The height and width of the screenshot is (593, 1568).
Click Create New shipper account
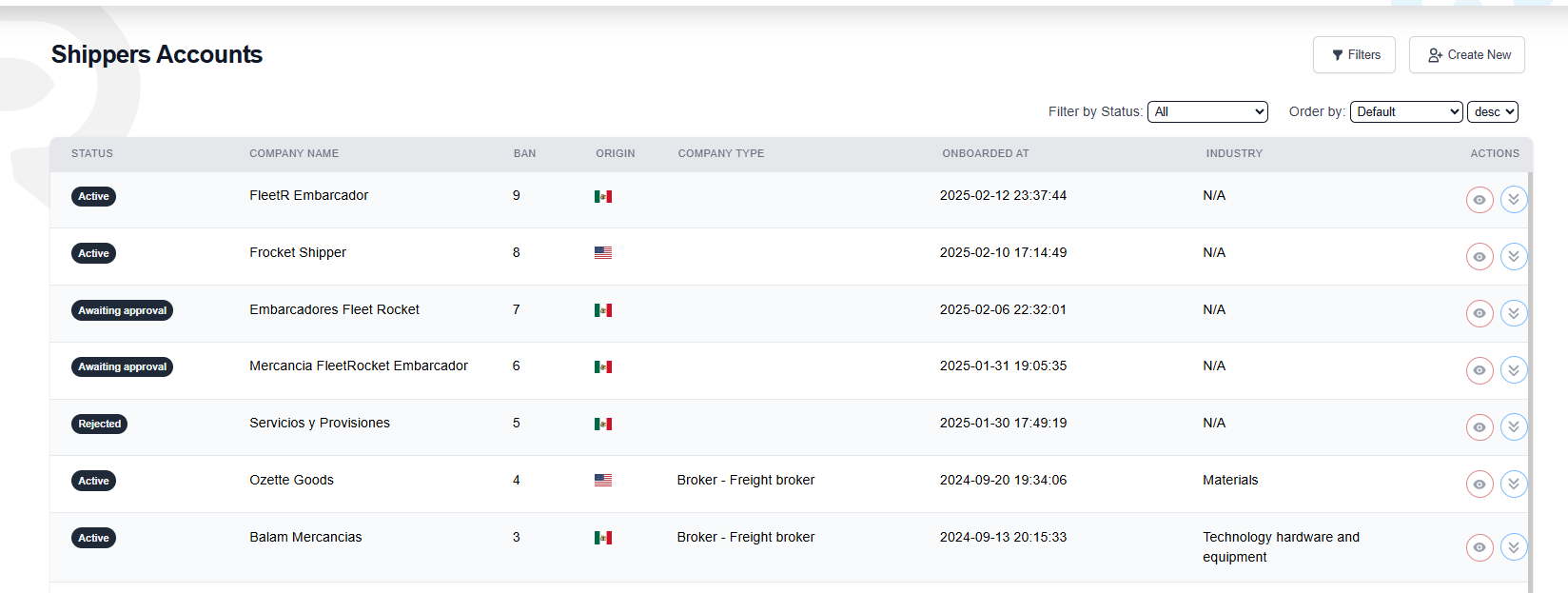pyautogui.click(x=1467, y=55)
